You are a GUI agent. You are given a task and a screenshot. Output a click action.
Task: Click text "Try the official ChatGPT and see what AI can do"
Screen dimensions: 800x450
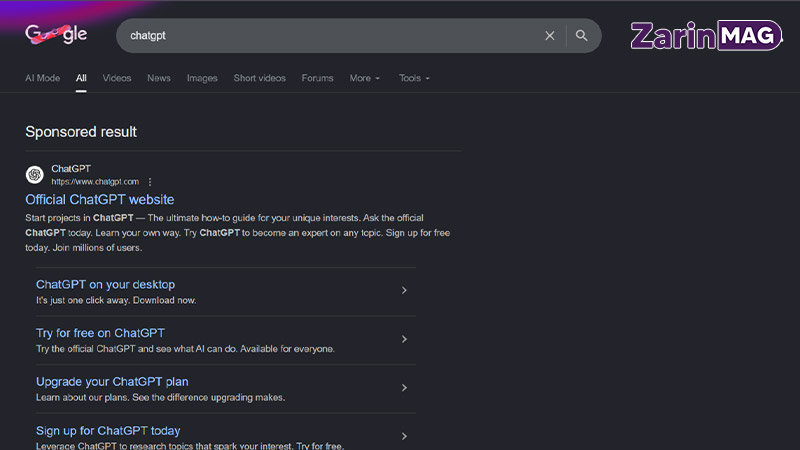coord(135,349)
